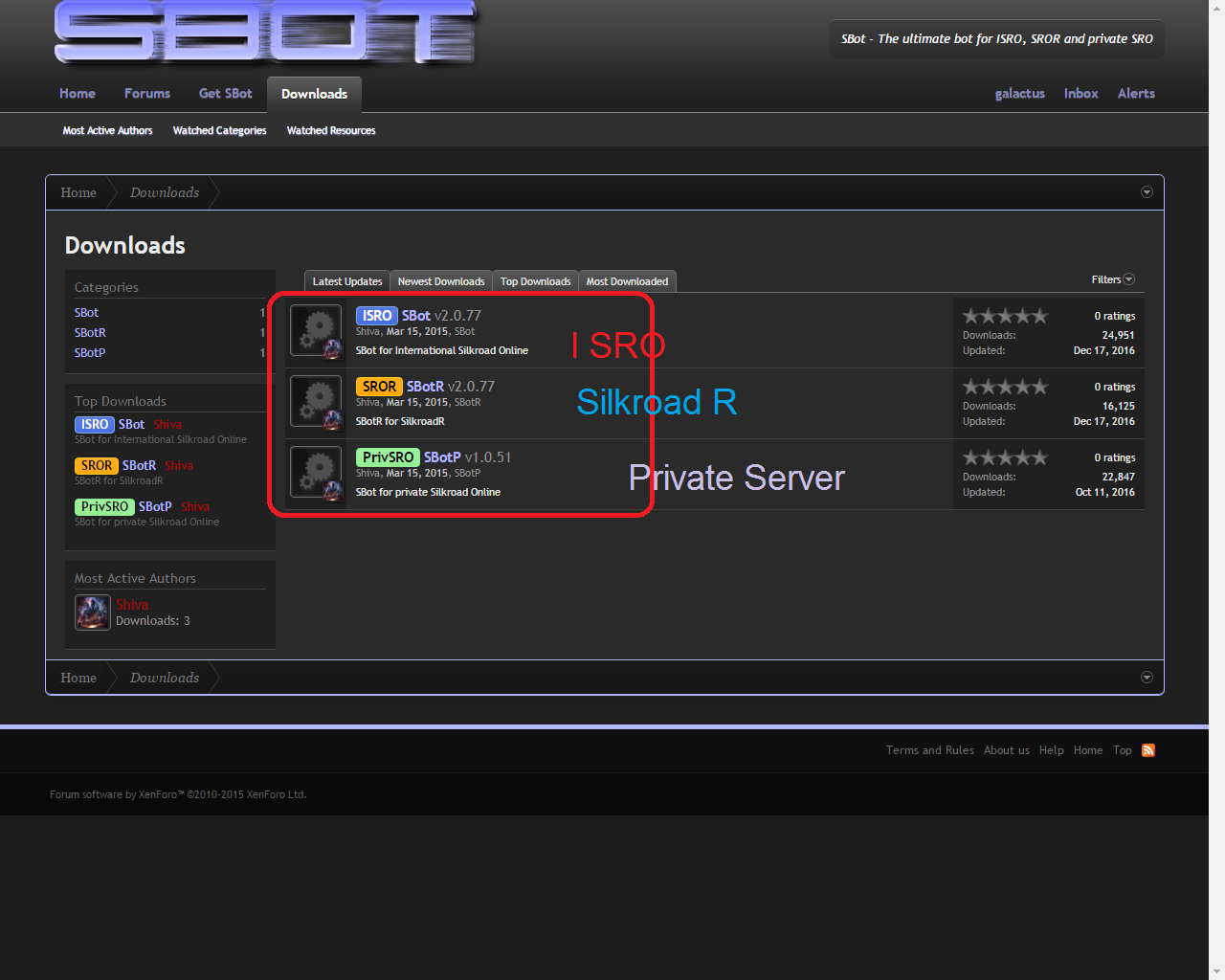
Task: Click the PrivSRO prefix tag in the resource list
Action: (x=388, y=457)
